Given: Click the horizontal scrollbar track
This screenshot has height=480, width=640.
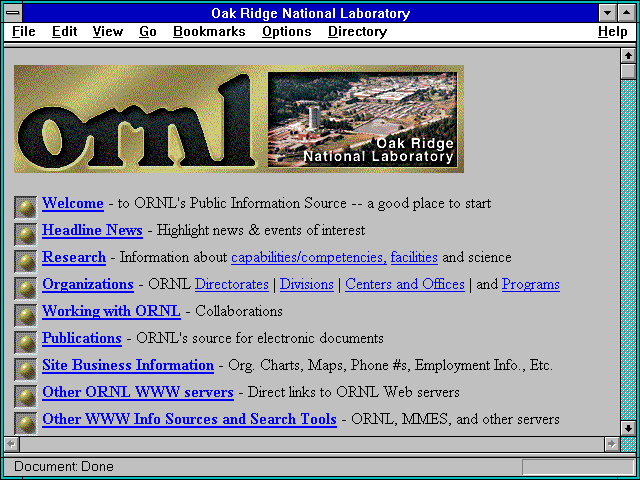Looking at the screenshot, I should coord(311,444).
